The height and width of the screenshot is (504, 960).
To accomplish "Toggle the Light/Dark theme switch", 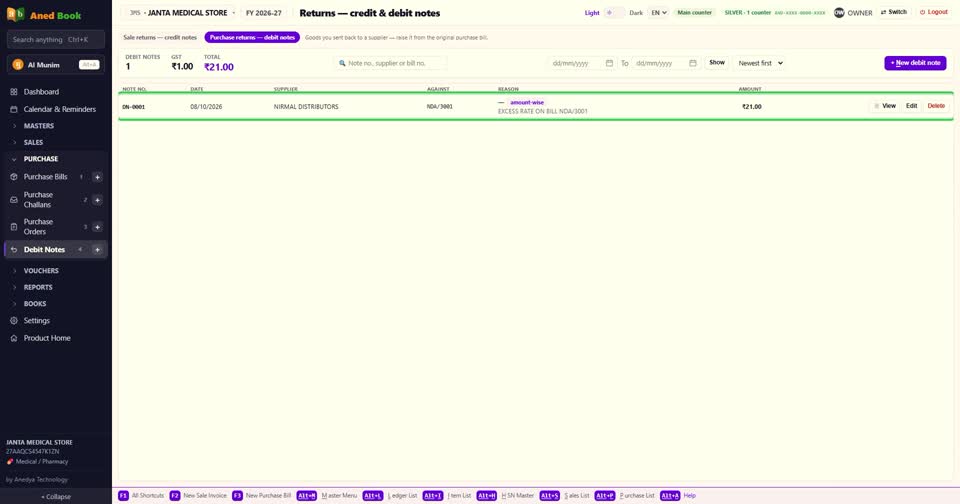I will pyautogui.click(x=614, y=13).
